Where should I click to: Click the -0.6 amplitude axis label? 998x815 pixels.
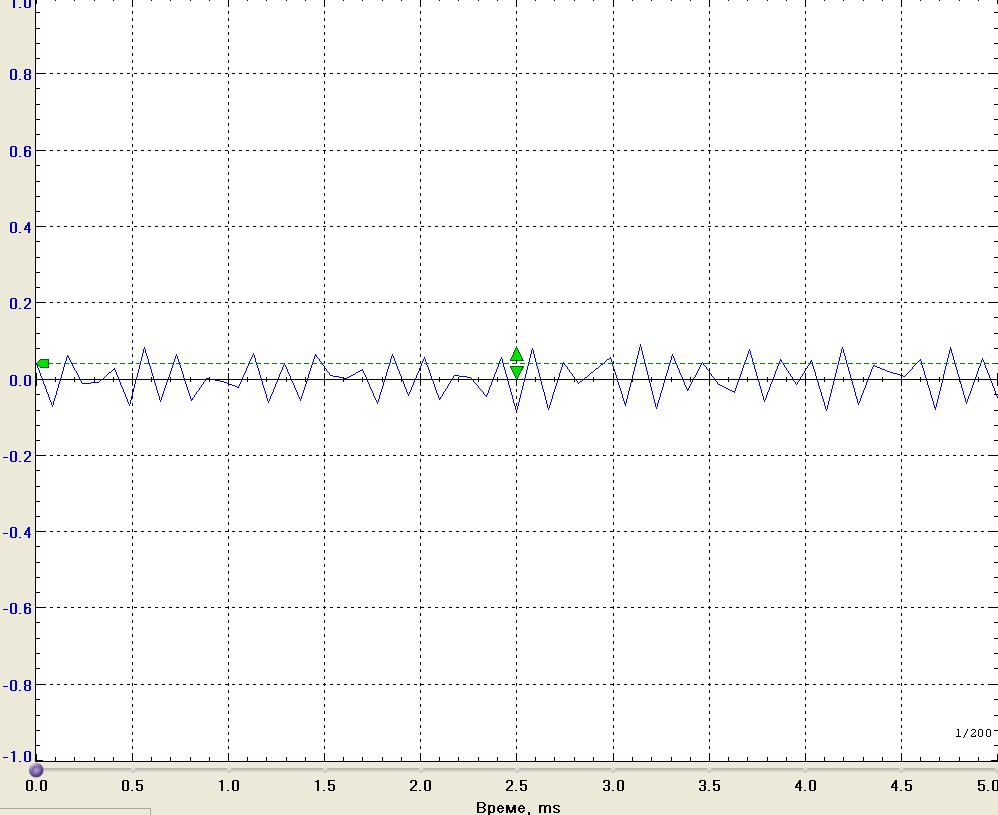coord(17,609)
